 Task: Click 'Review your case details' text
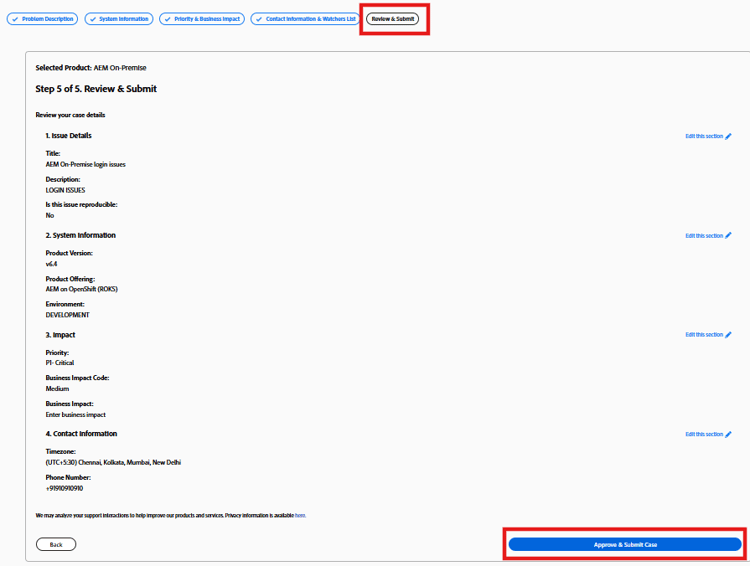pyautogui.click(x=70, y=115)
